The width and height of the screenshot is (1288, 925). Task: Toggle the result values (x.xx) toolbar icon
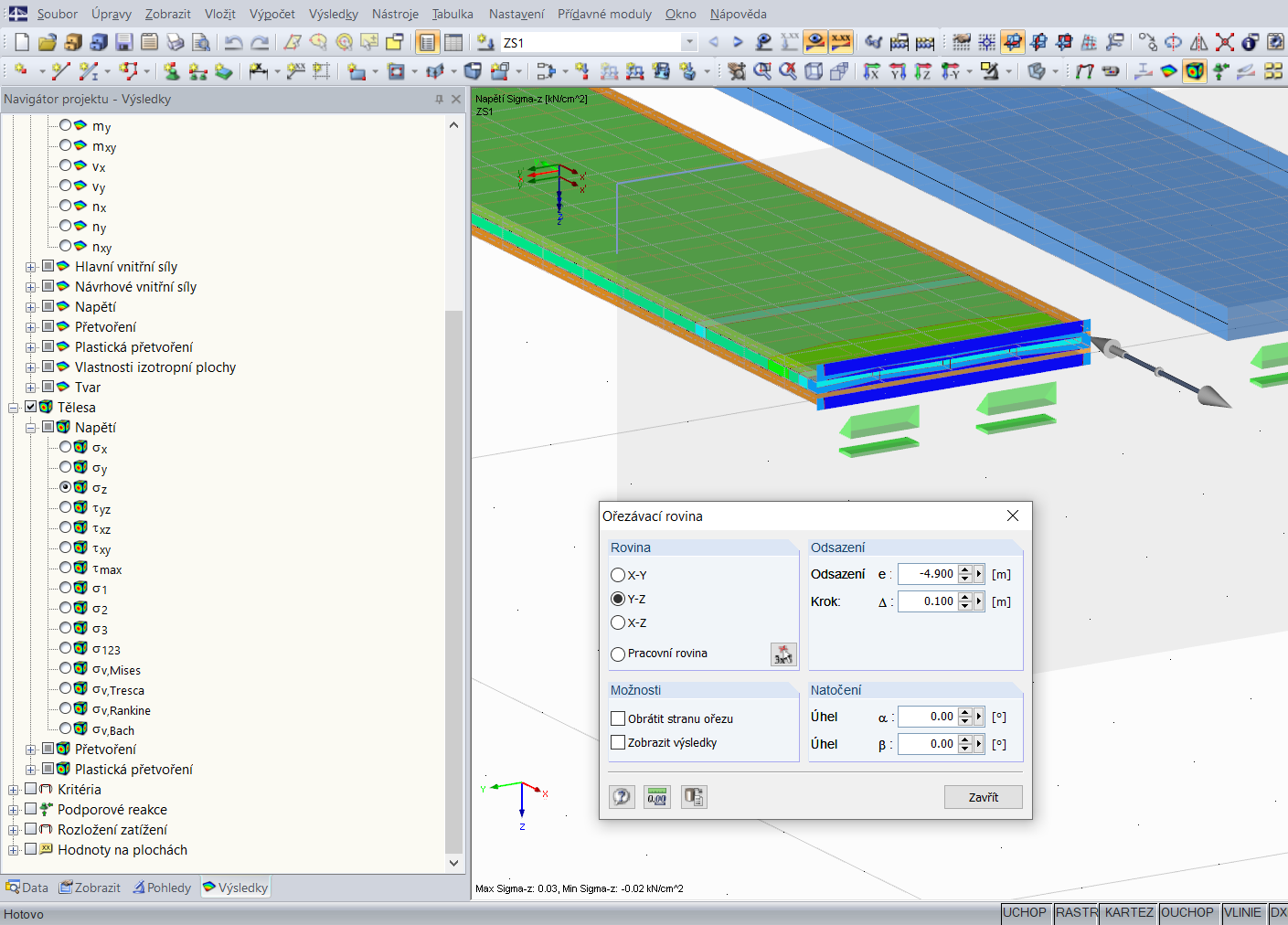click(x=840, y=42)
